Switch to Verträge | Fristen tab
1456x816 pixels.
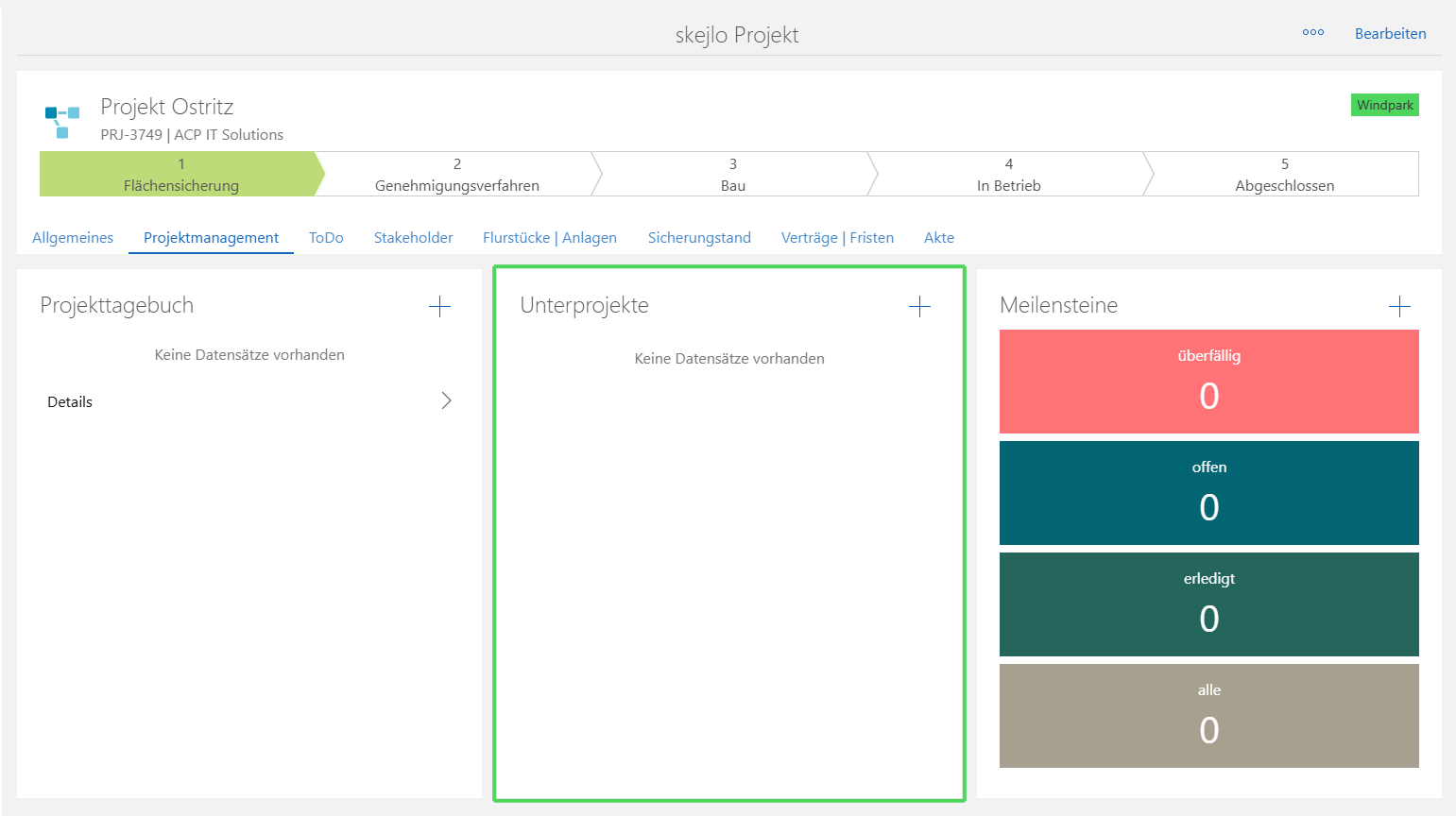pyautogui.click(x=837, y=238)
